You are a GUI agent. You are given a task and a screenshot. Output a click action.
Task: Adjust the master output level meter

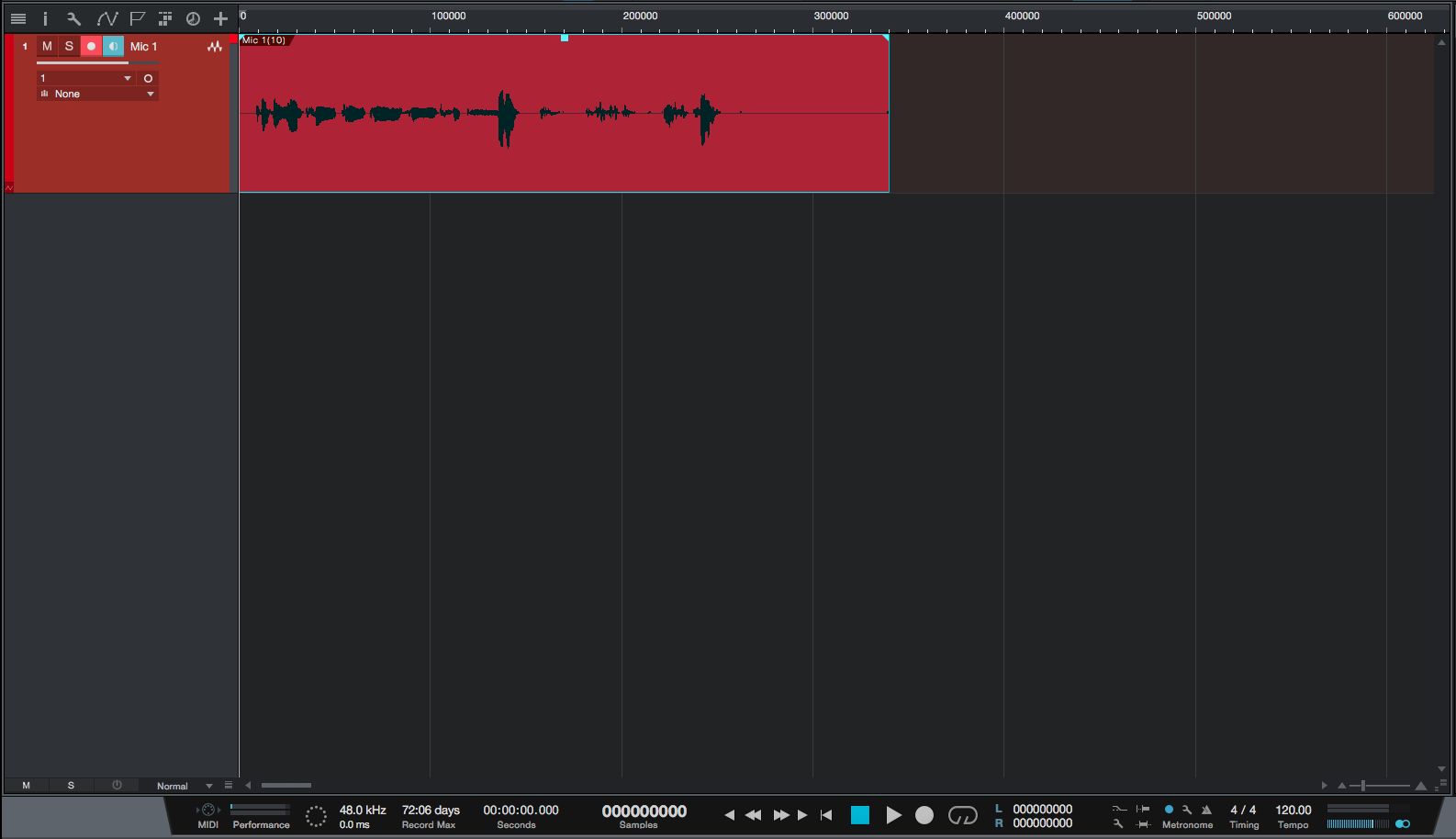pyautogui.click(x=1358, y=823)
